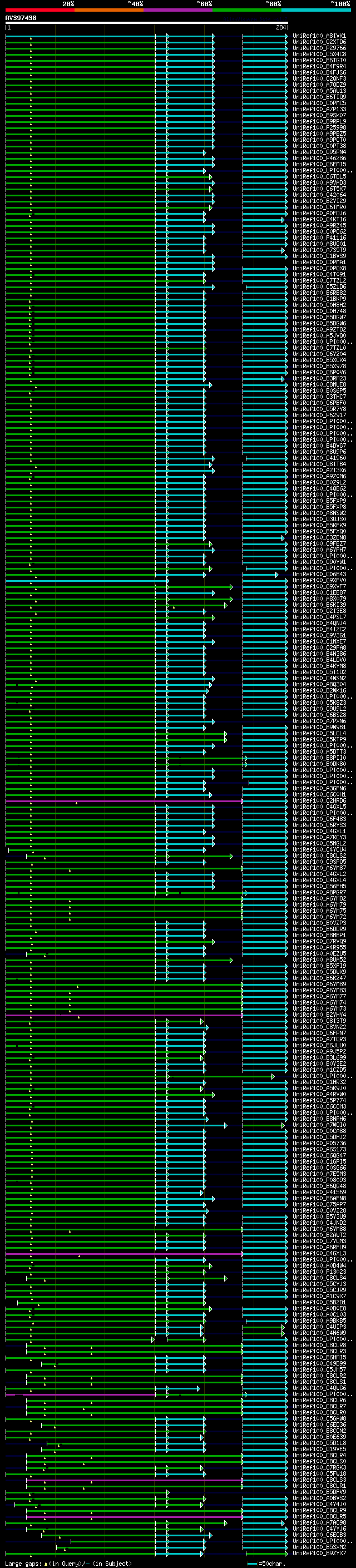Select hit label UniRef100_B0VZP3
The height and width of the screenshot is (1568, 356).
[319, 923]
